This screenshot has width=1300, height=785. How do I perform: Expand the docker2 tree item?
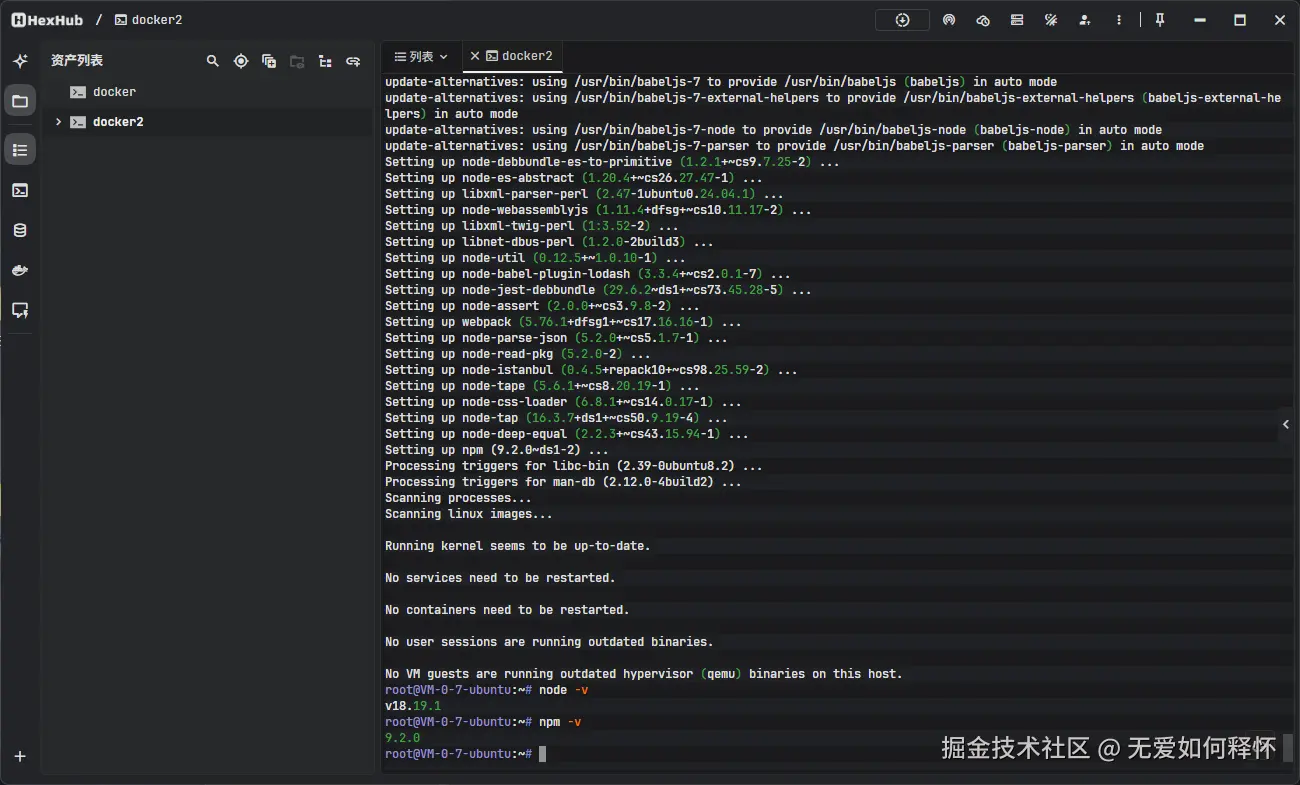pos(58,122)
